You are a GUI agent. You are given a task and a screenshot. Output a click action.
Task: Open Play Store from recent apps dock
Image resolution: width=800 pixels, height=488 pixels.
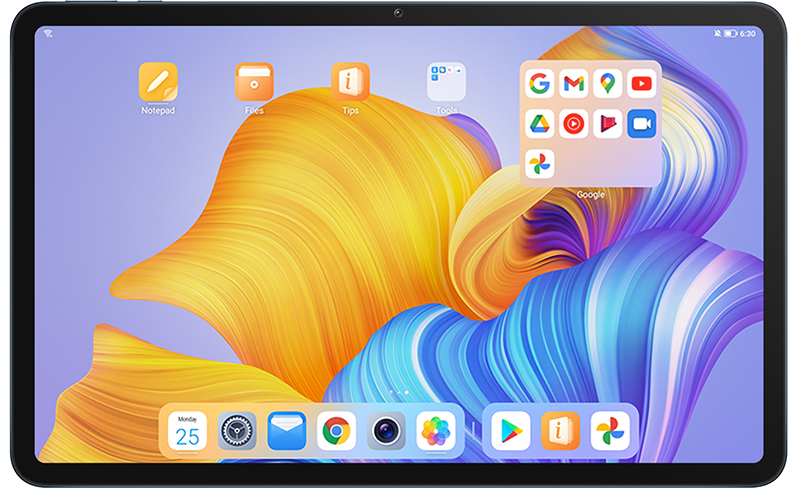click(x=511, y=431)
